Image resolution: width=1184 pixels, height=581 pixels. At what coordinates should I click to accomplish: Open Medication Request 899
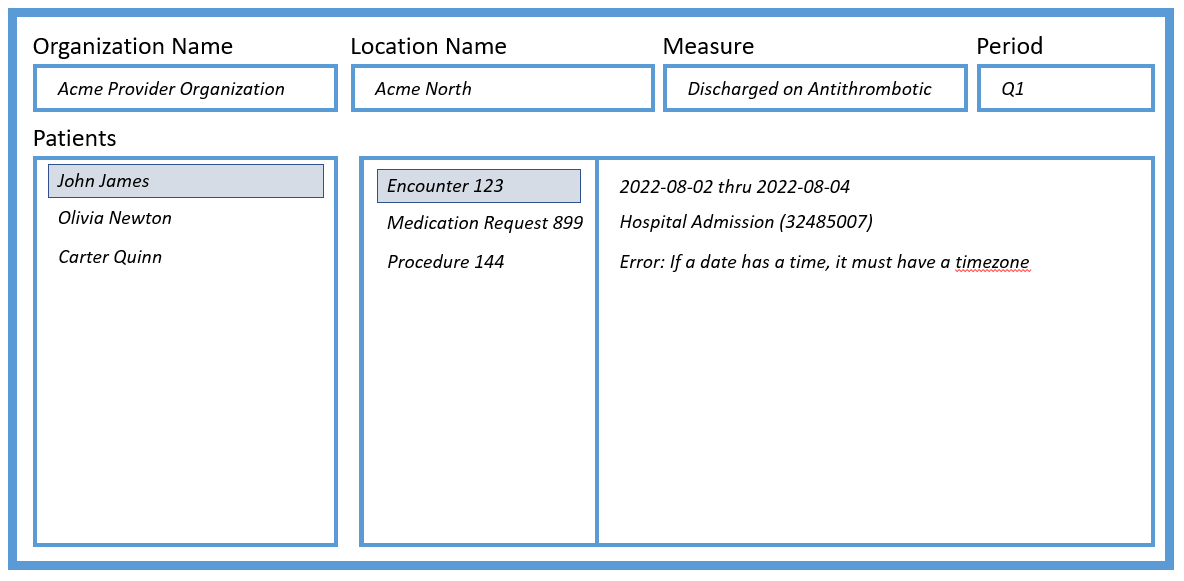(484, 223)
